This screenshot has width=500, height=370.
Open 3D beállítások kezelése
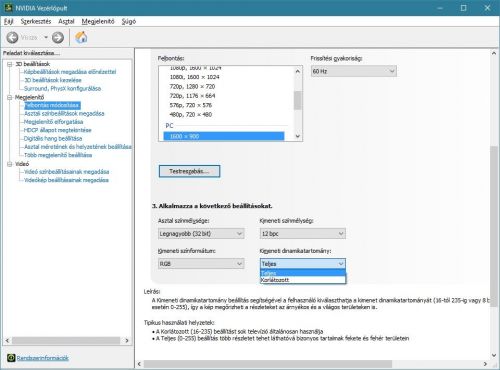53,80
